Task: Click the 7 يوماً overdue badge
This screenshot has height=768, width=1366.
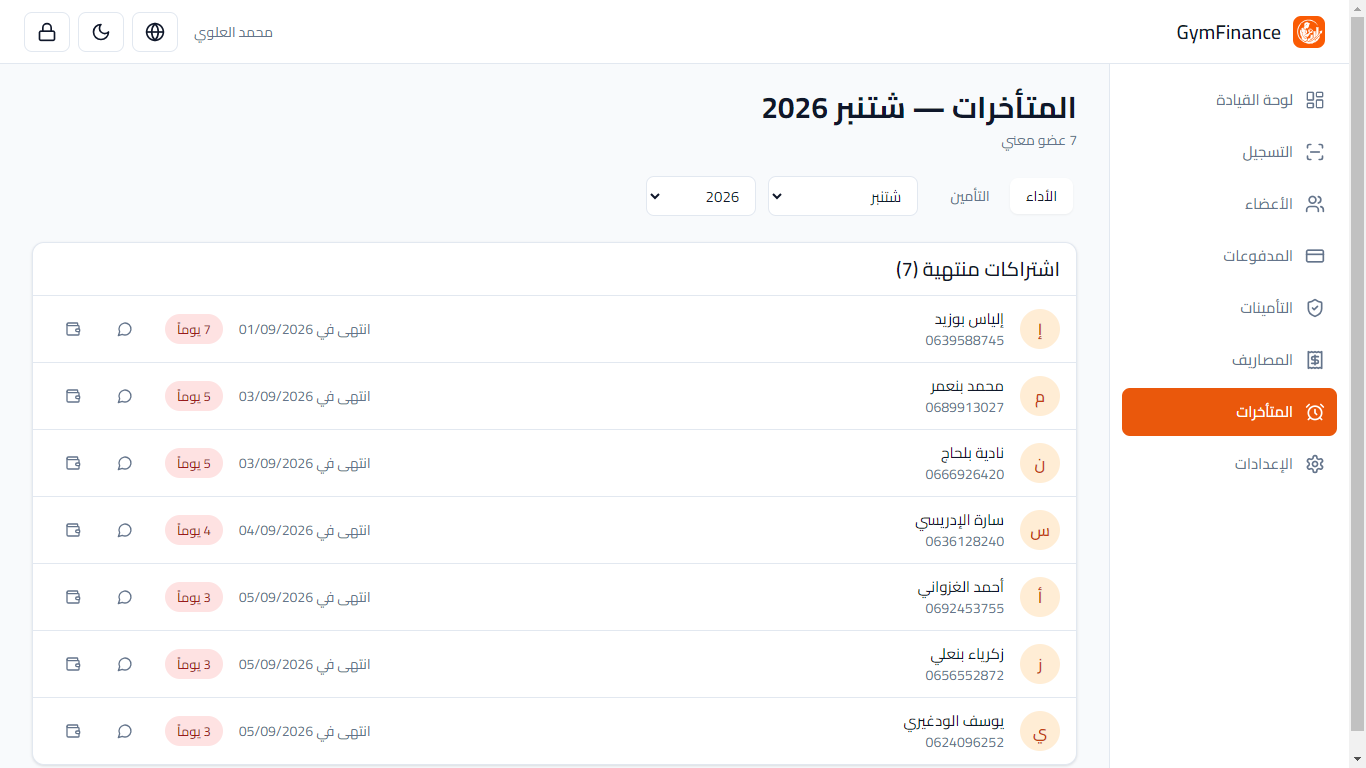Action: pos(194,329)
